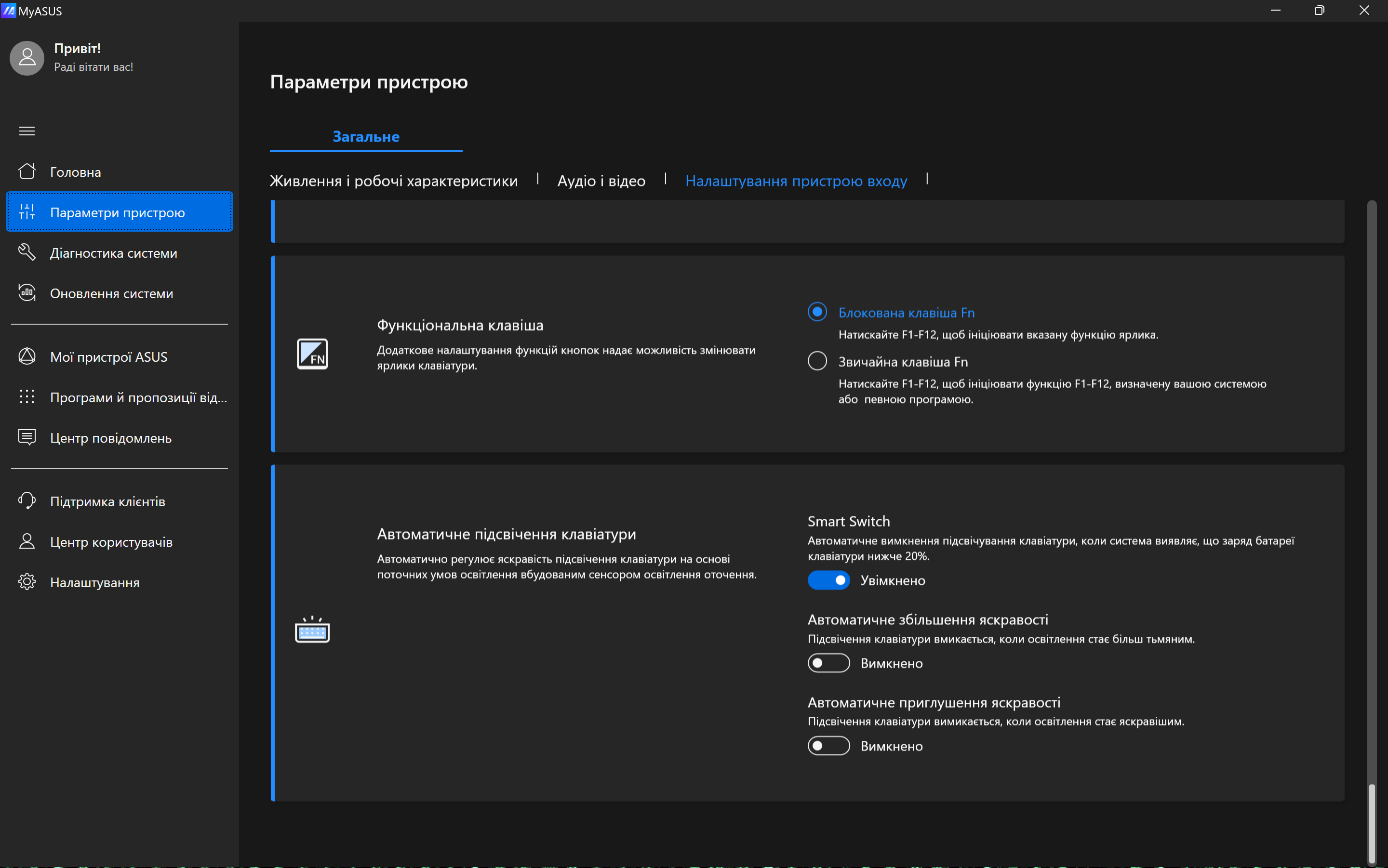Open Центр повідомлень message icon
1388x868 pixels.
click(27, 437)
